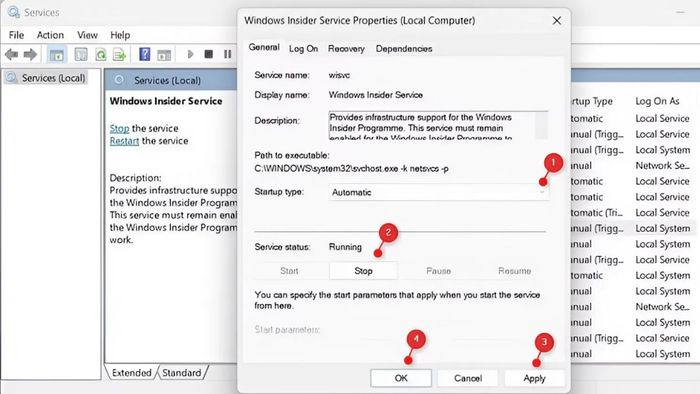Click the Display name value Windows Insider Service
Viewport: 700px width, 394px height.
pyautogui.click(x=375, y=95)
